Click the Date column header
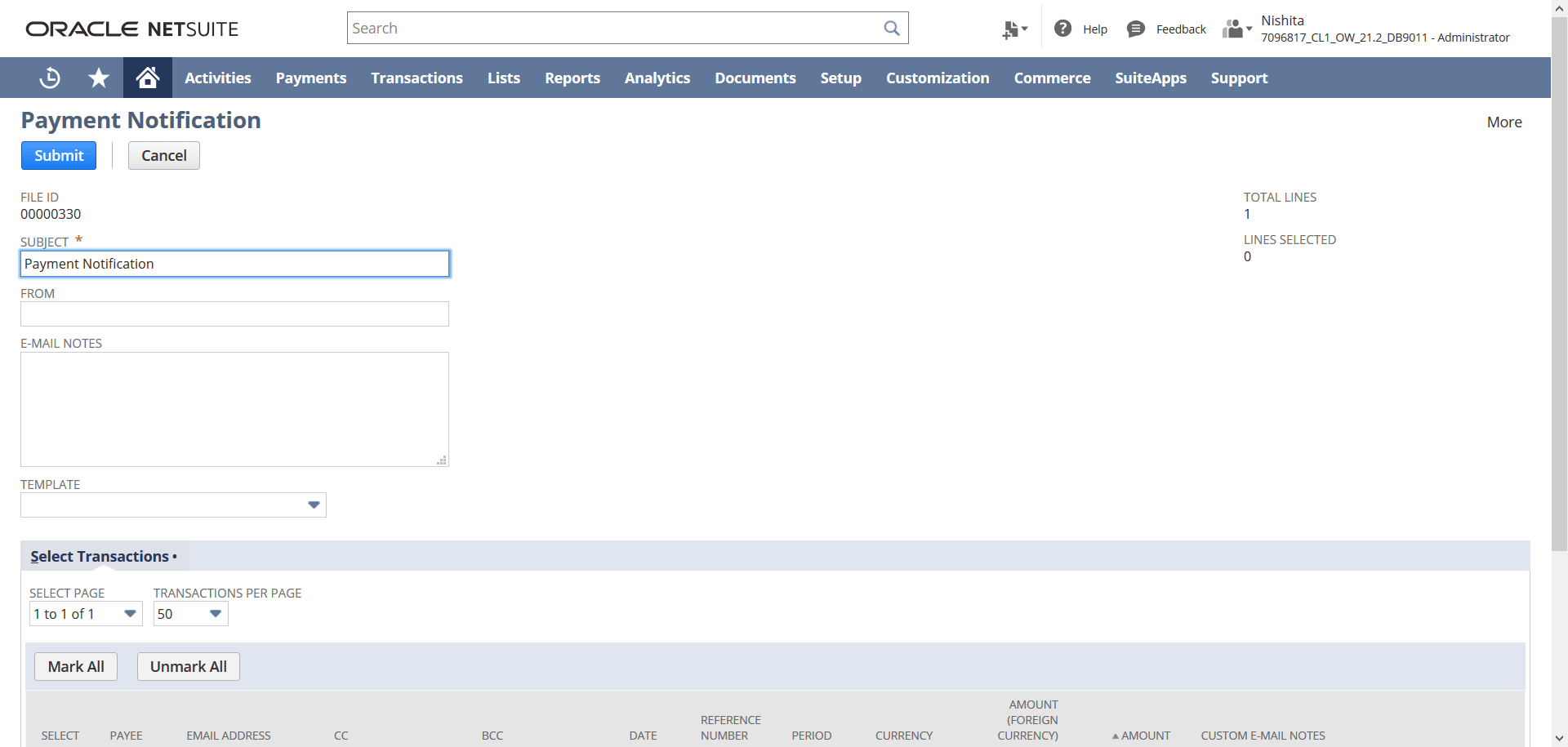 click(x=643, y=736)
